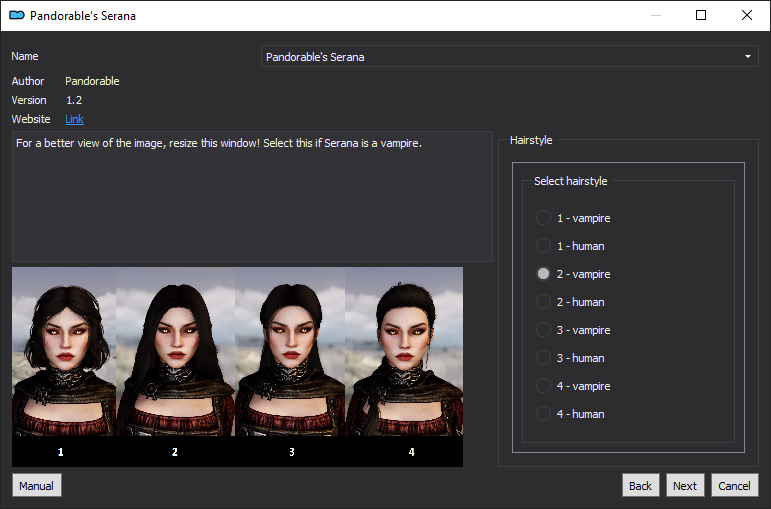Go Back to the previous step
771x509 pixels.
[x=640, y=486]
